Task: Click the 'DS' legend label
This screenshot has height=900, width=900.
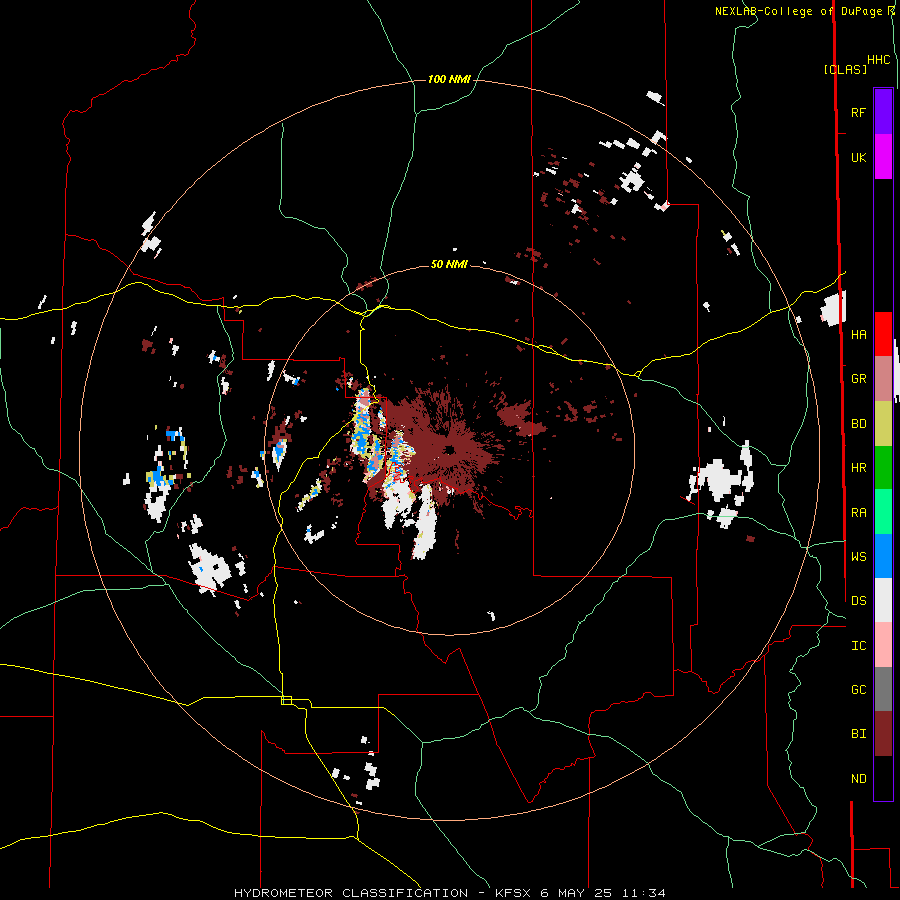Action: (x=858, y=600)
